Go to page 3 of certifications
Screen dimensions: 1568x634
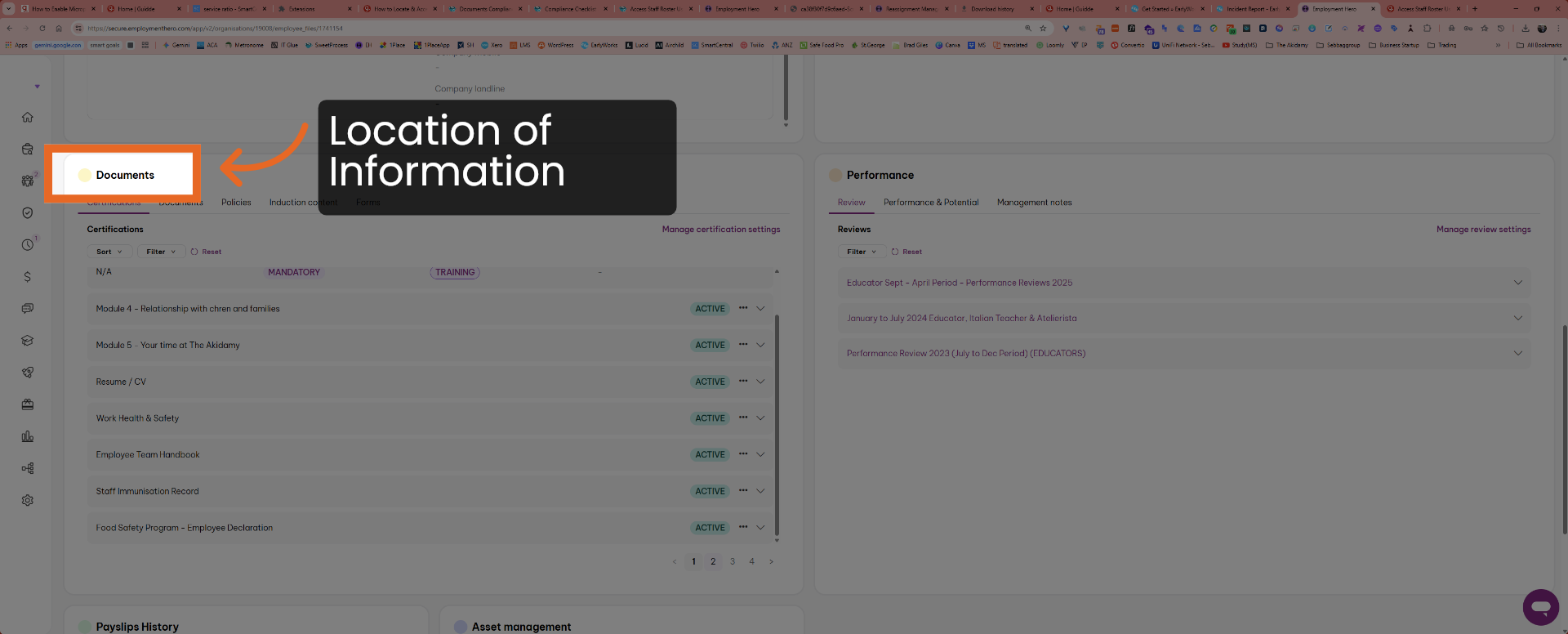point(733,561)
